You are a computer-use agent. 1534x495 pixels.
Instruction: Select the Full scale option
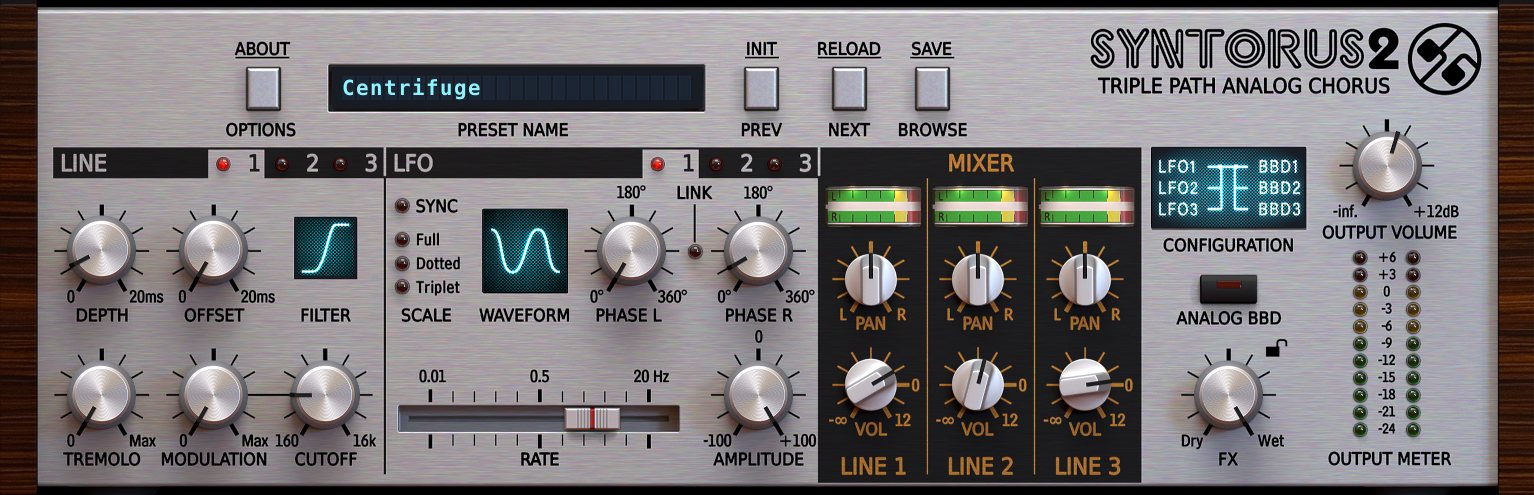403,240
